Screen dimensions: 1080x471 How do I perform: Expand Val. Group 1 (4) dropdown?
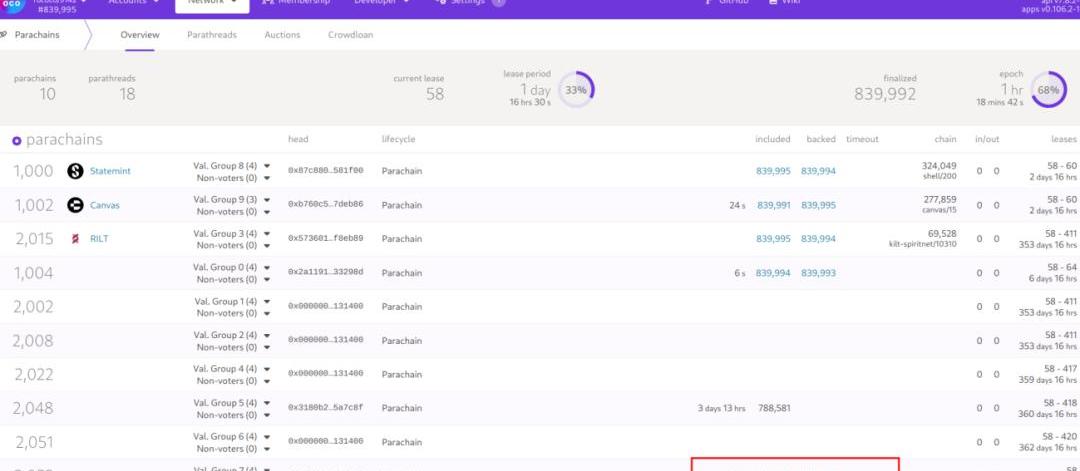[267, 301]
